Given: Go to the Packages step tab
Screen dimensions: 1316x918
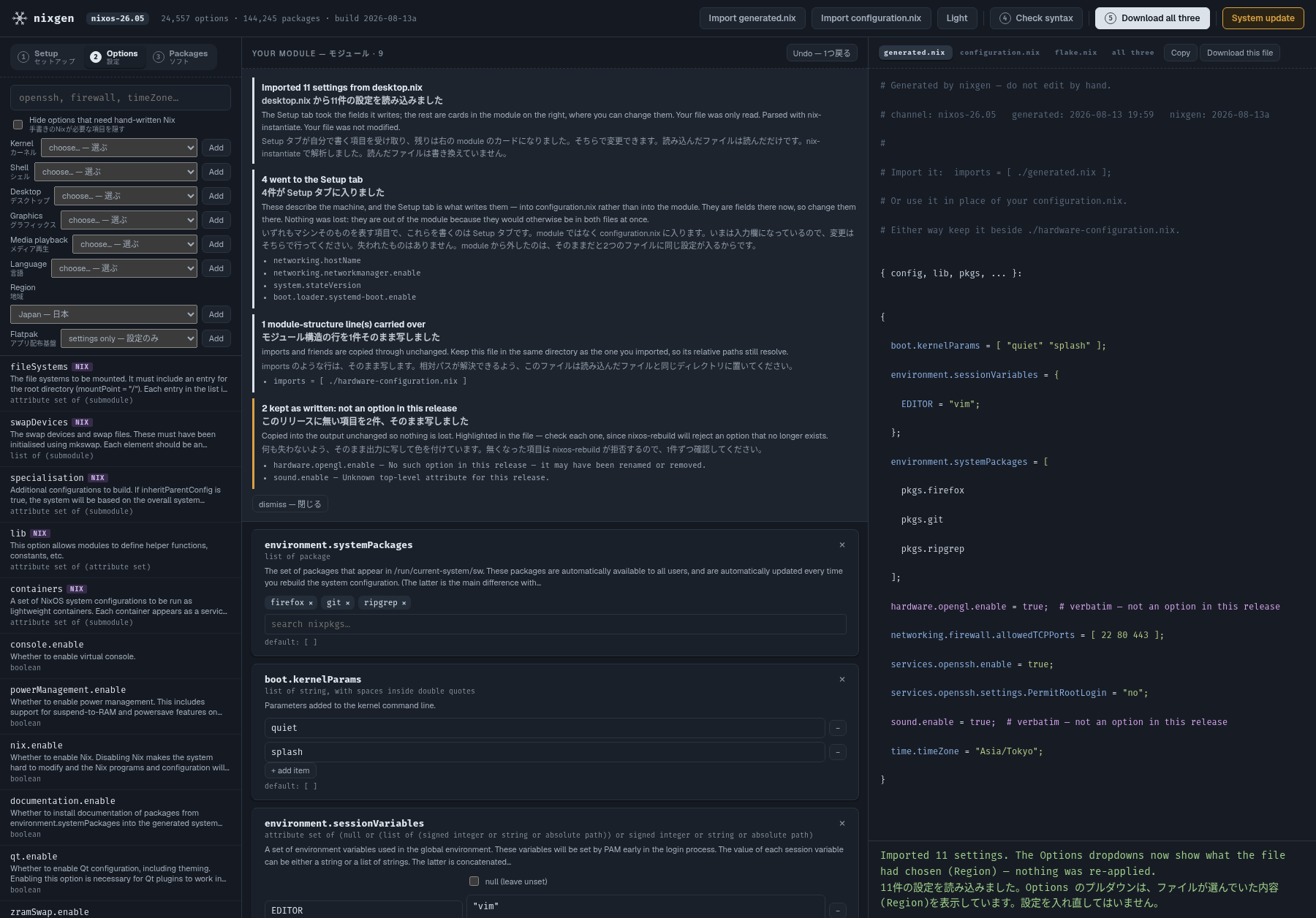Looking at the screenshot, I should (x=181, y=57).
